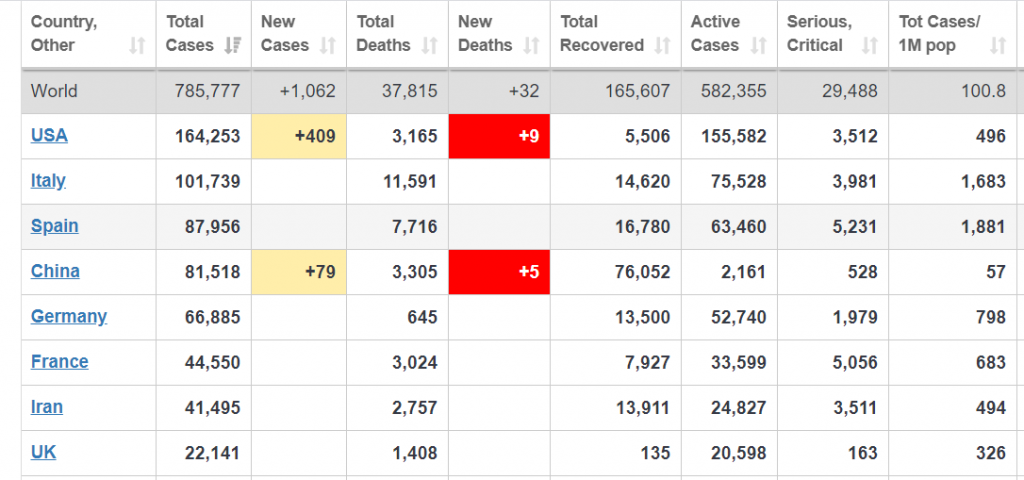Click the red +9 new deaths cell
Image resolution: width=1024 pixels, height=480 pixels.
pyautogui.click(x=499, y=136)
